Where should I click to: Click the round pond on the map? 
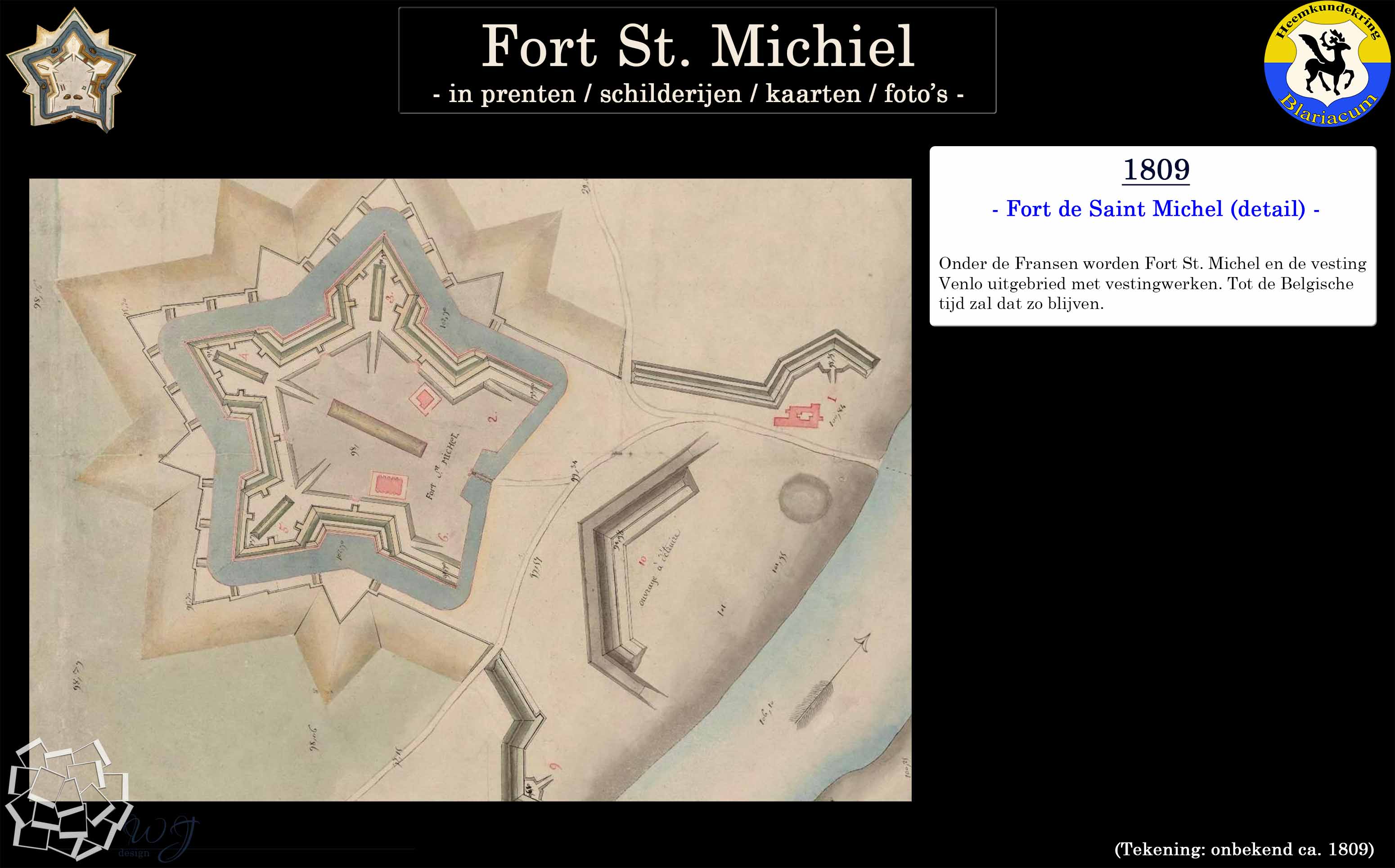point(805,498)
